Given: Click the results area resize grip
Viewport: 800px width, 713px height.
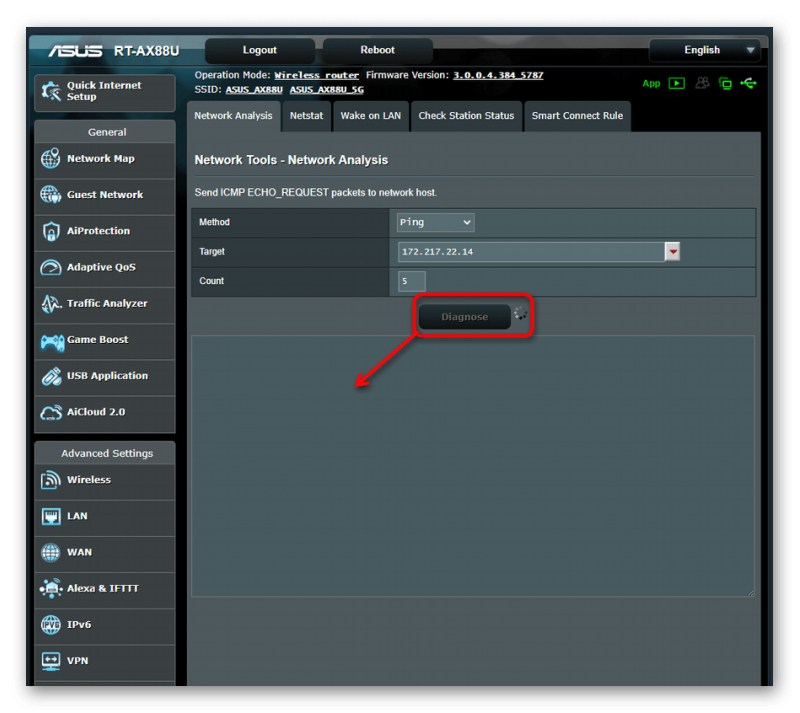Looking at the screenshot, I should point(751,593).
